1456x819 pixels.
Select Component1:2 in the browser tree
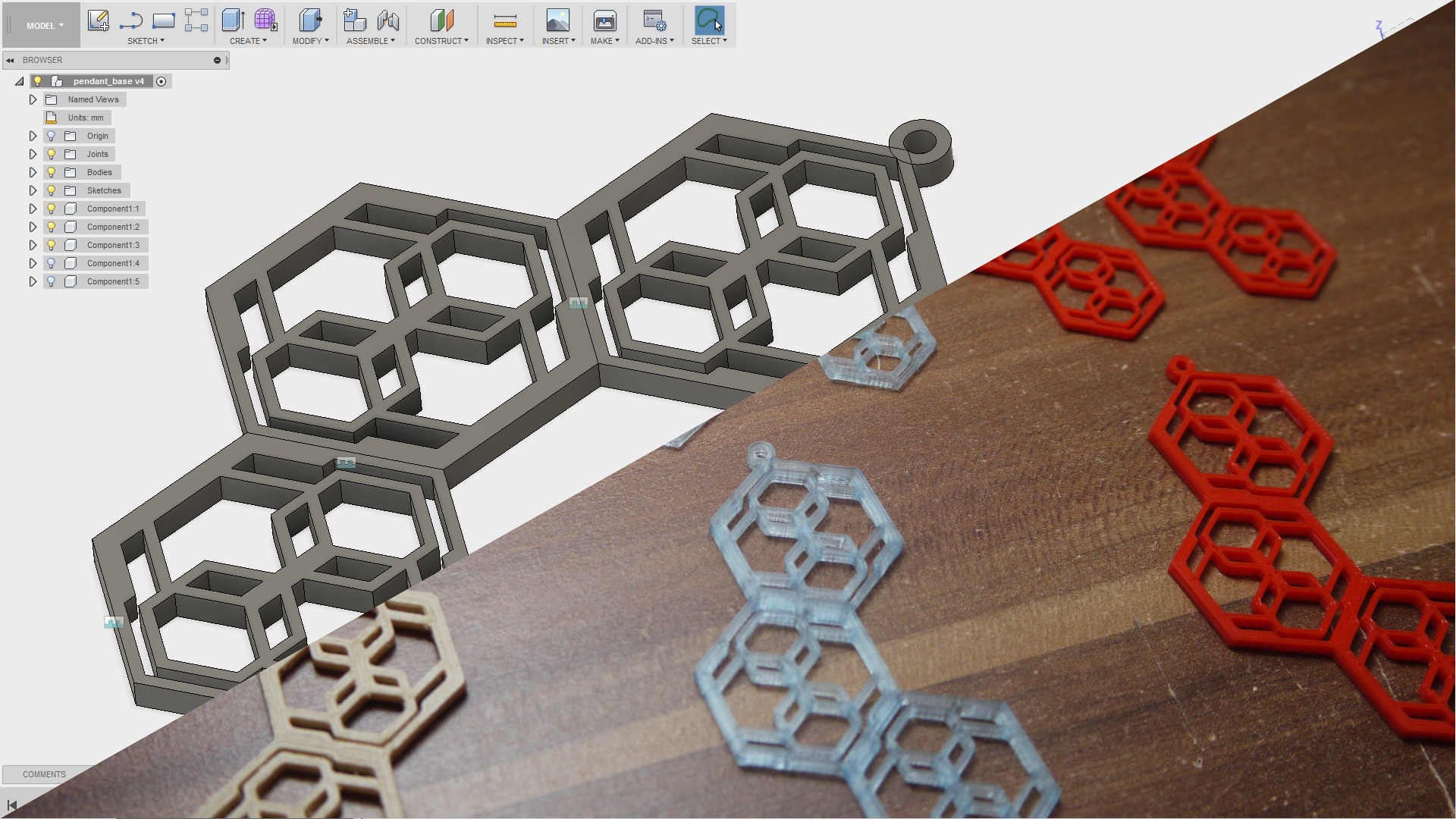(x=112, y=227)
